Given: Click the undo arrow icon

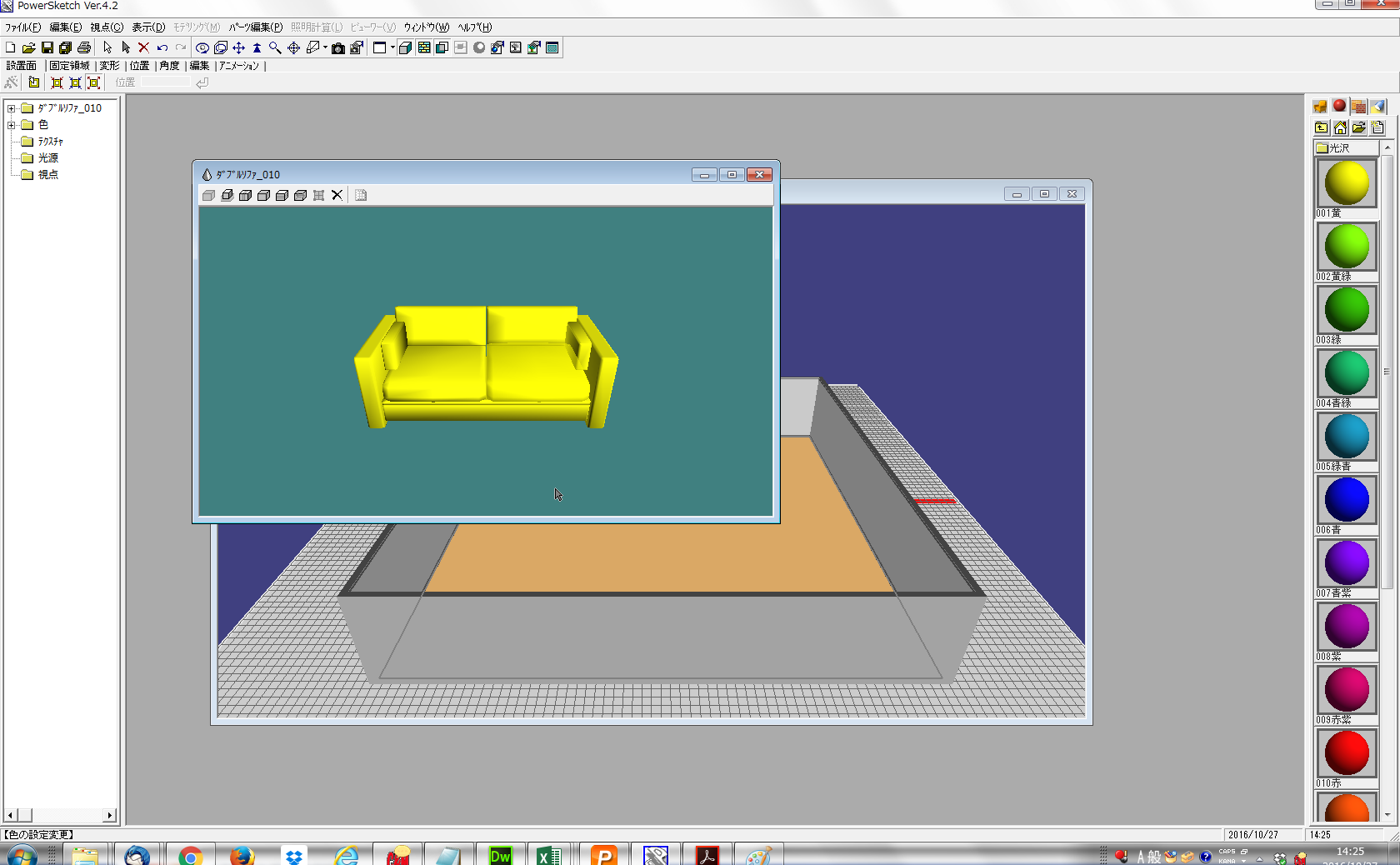Looking at the screenshot, I should (x=162, y=48).
